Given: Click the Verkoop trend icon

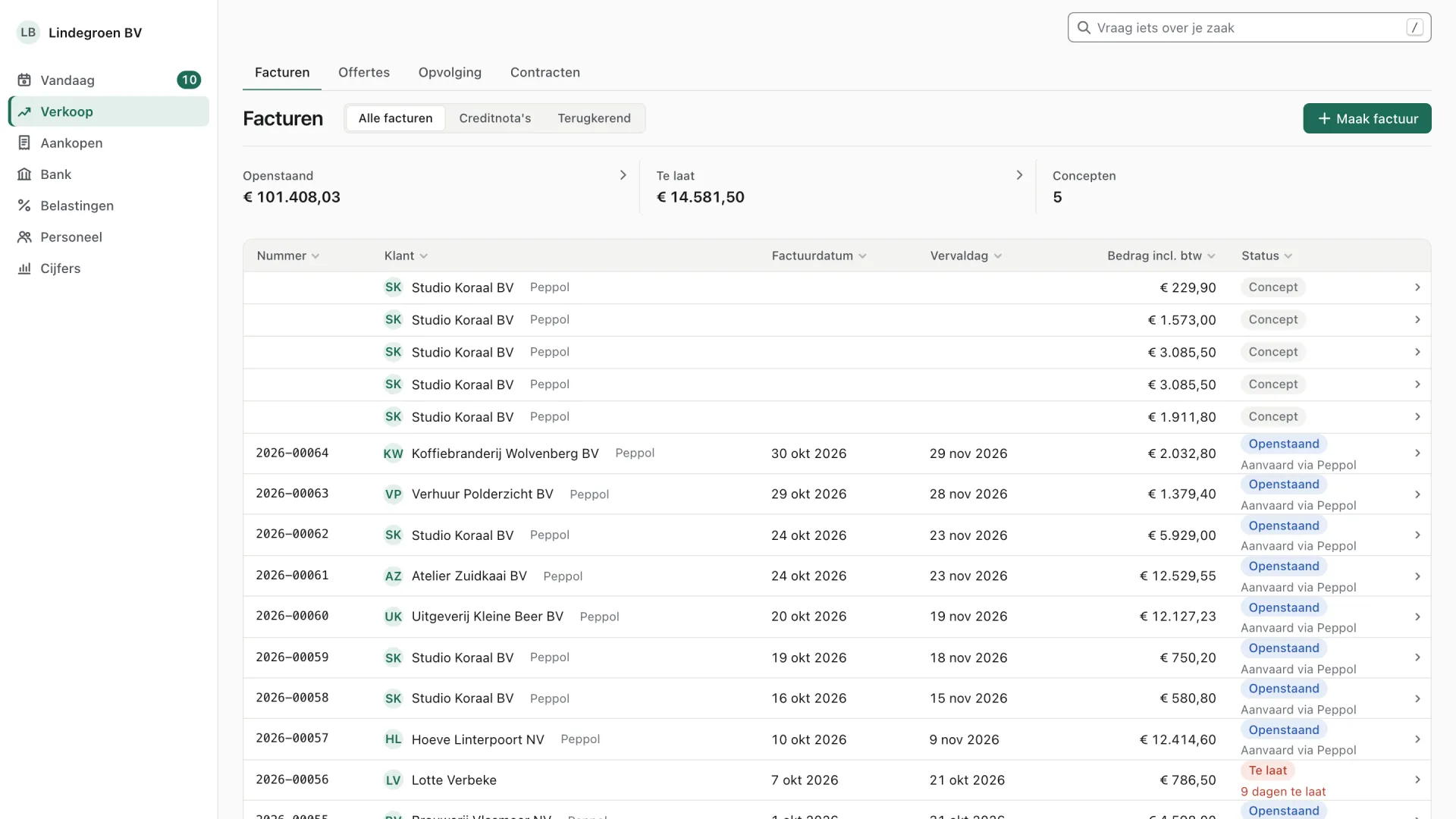Looking at the screenshot, I should coord(24,111).
